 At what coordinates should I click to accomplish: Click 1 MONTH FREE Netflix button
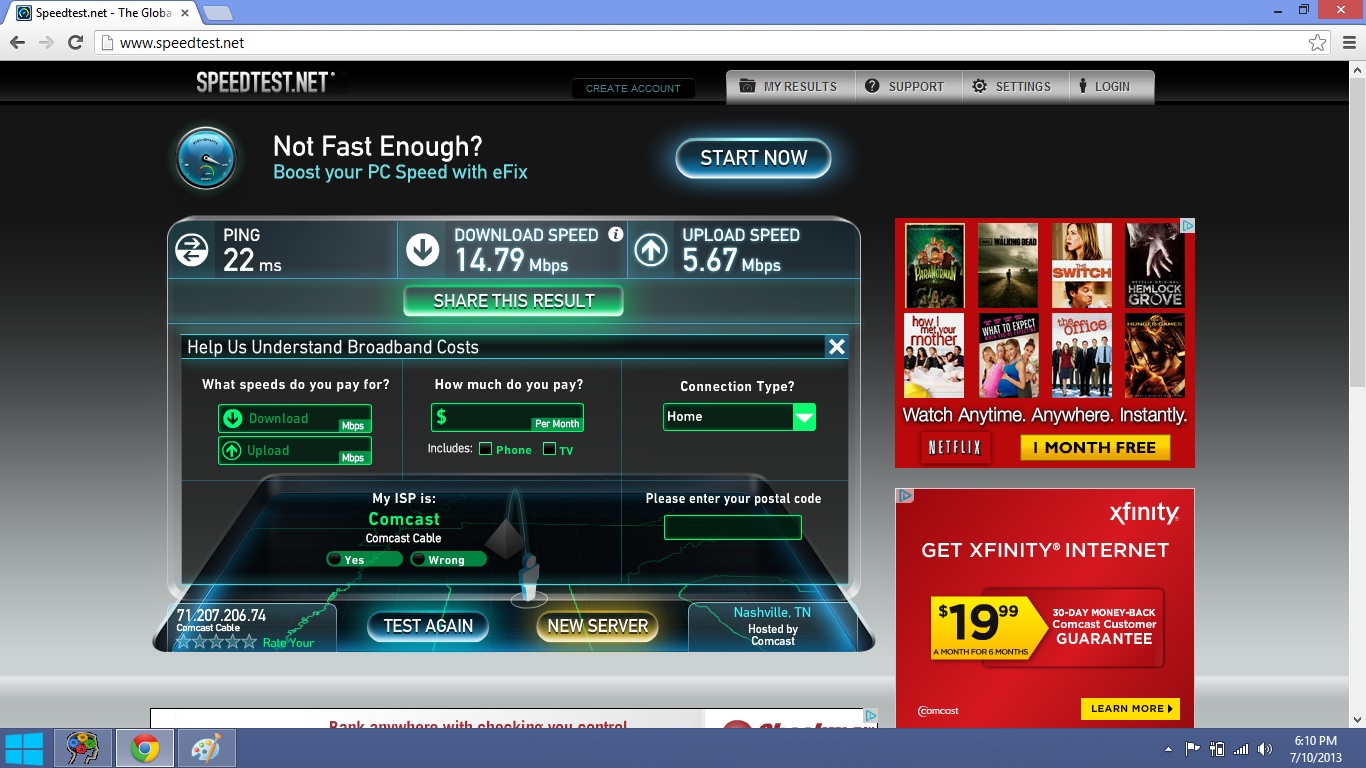tap(1094, 448)
